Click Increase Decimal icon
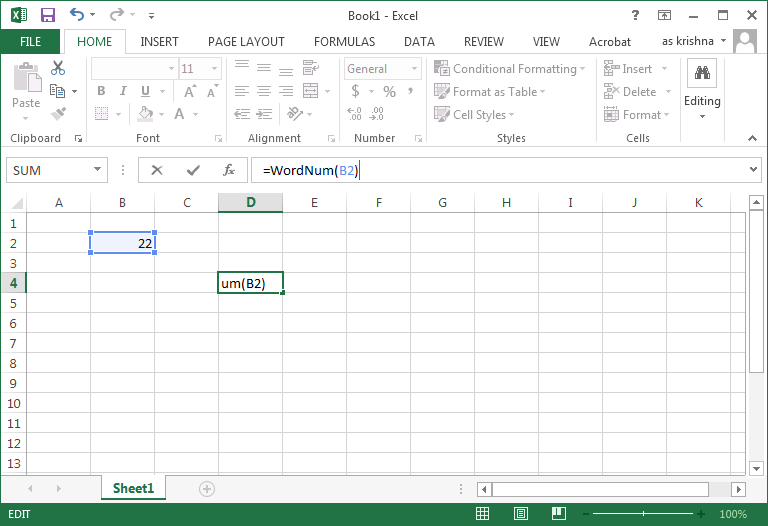 point(354,114)
